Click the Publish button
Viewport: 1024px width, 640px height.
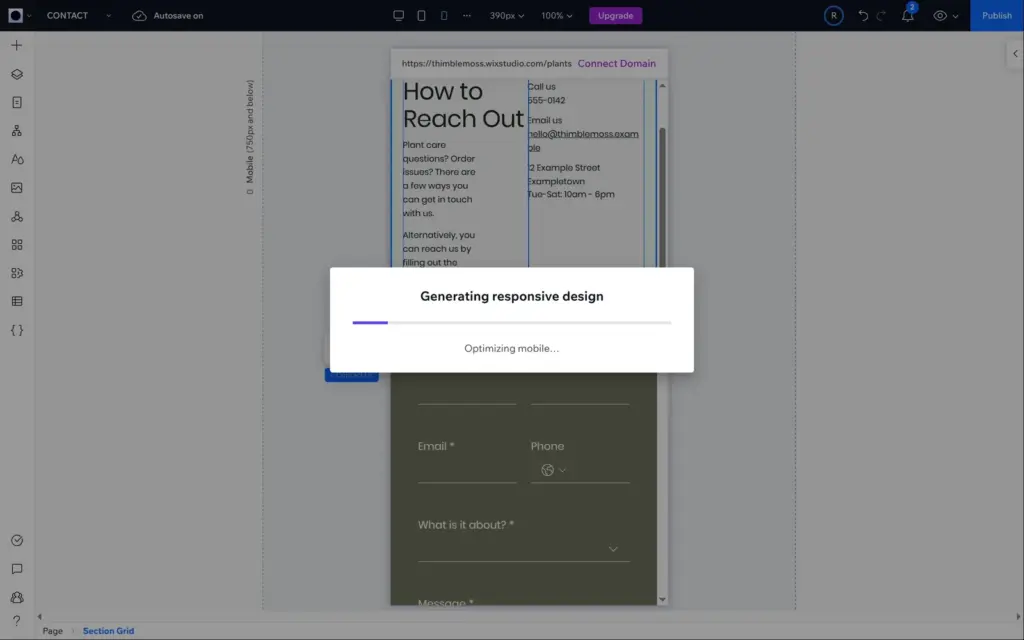[997, 16]
